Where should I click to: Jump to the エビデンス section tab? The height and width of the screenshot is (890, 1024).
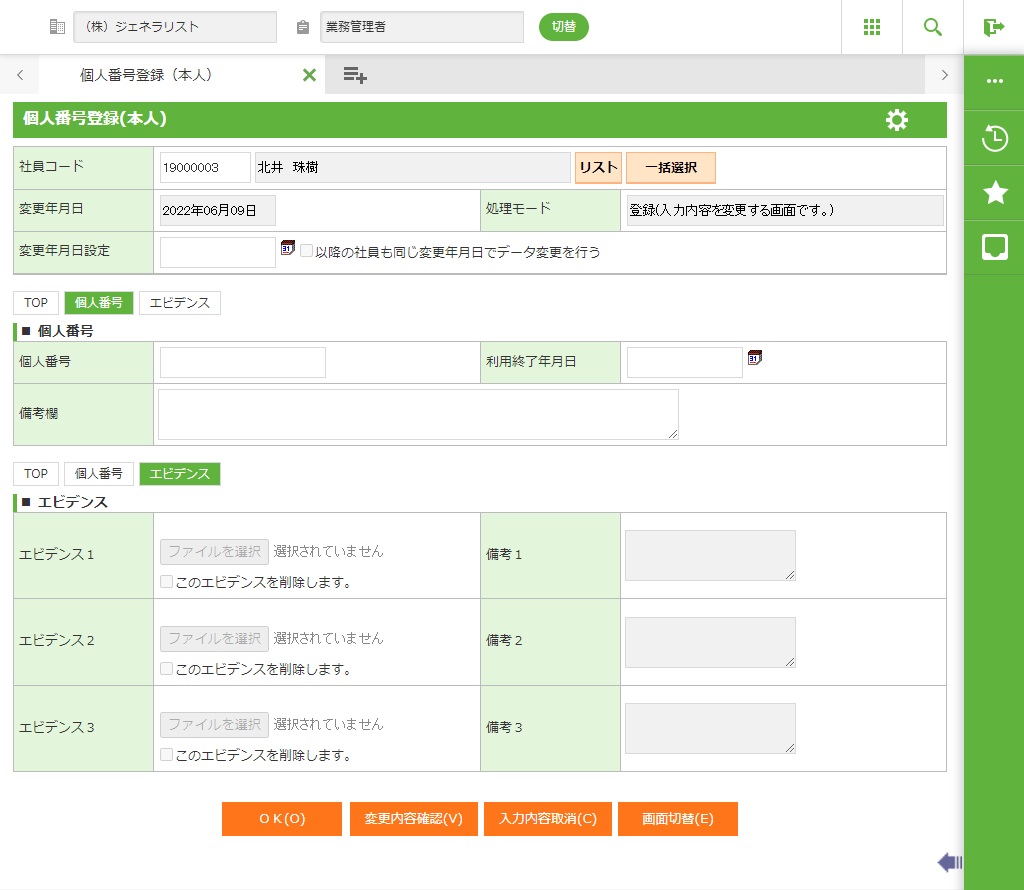(x=179, y=303)
